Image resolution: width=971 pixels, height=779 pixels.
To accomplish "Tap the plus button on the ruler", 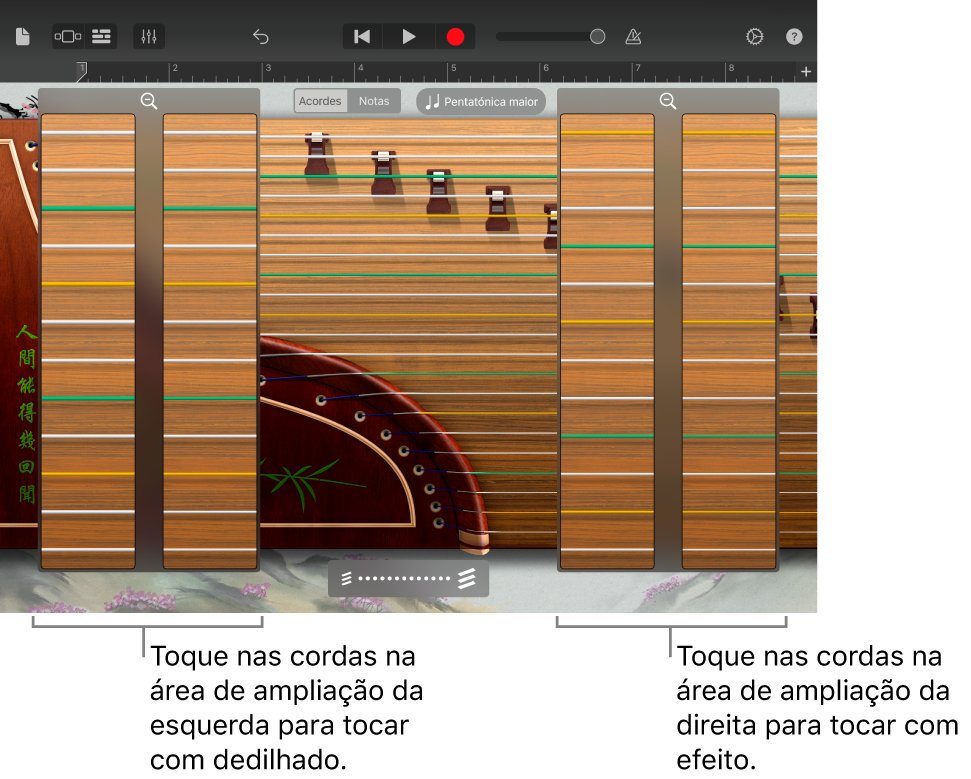I will (x=806, y=71).
